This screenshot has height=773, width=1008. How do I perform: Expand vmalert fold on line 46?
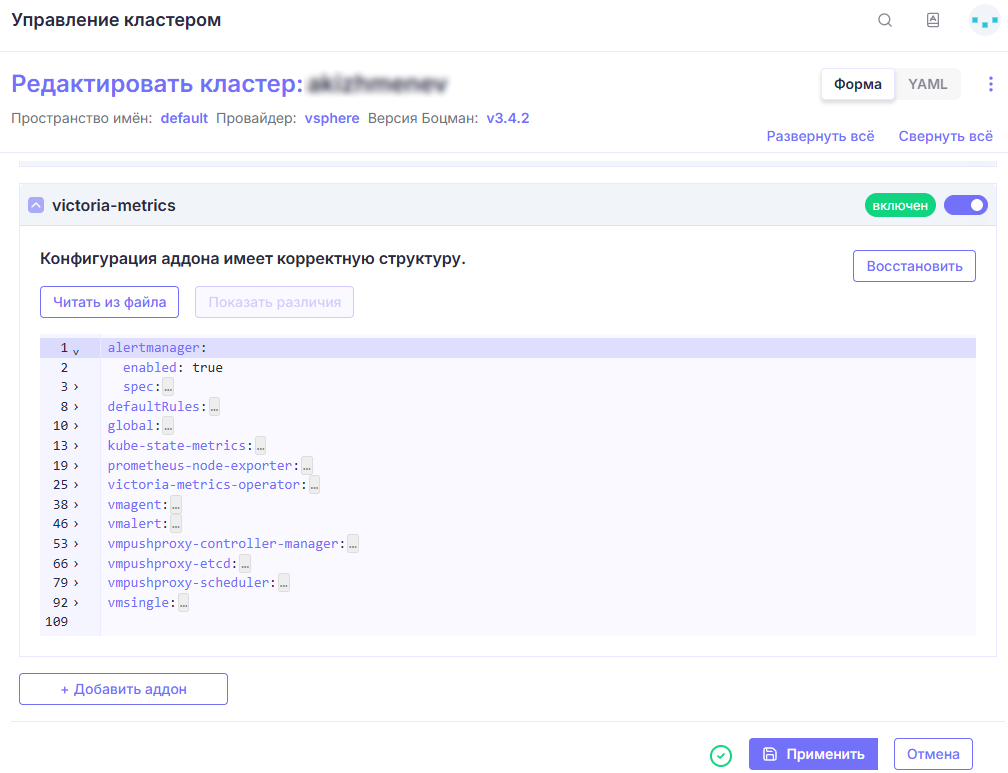click(x=76, y=524)
